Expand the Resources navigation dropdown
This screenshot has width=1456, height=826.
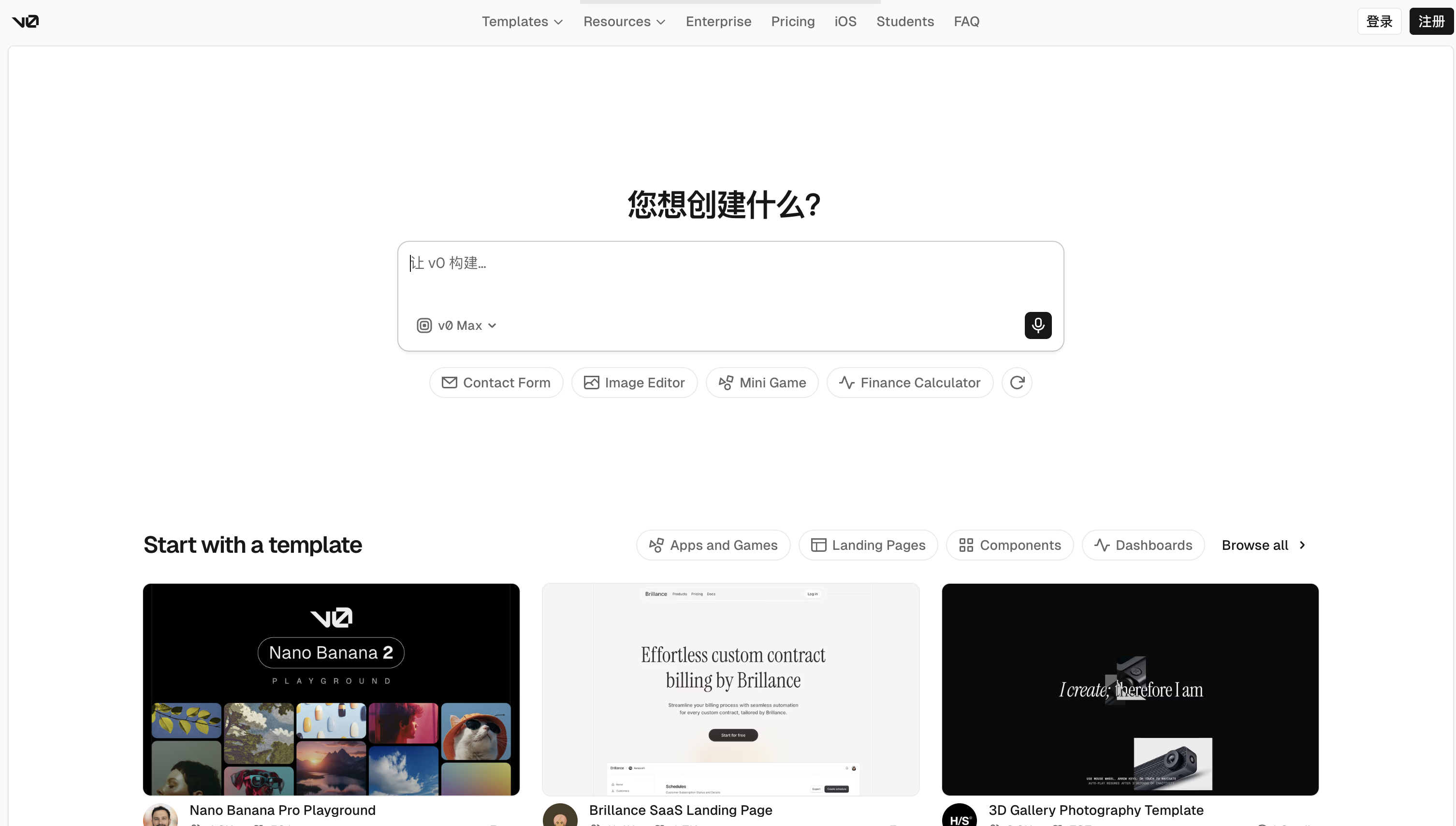pyautogui.click(x=623, y=21)
